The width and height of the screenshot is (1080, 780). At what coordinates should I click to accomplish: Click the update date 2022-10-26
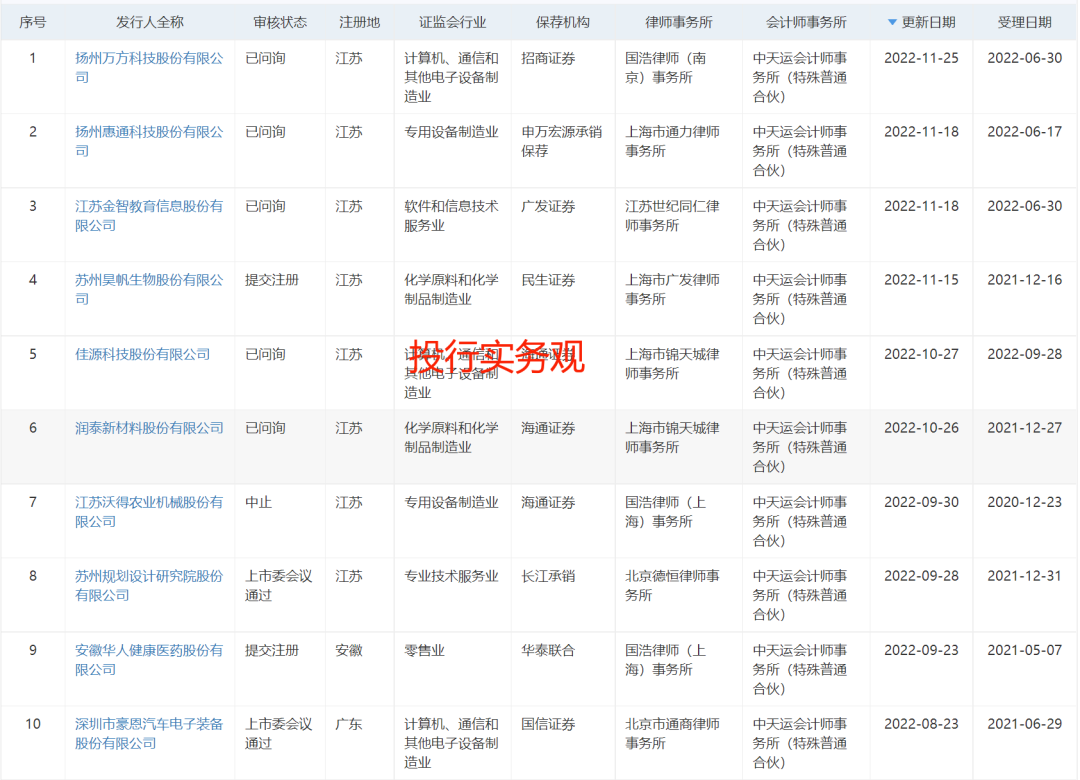pos(921,428)
